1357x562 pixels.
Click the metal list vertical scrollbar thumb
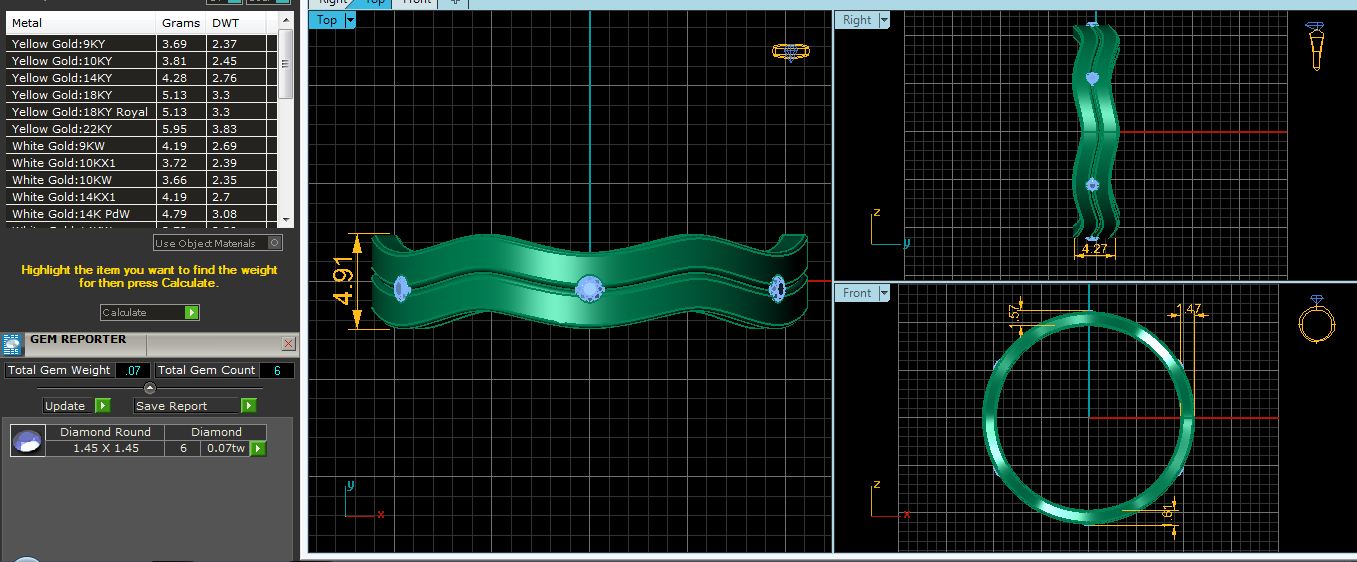coord(286,64)
